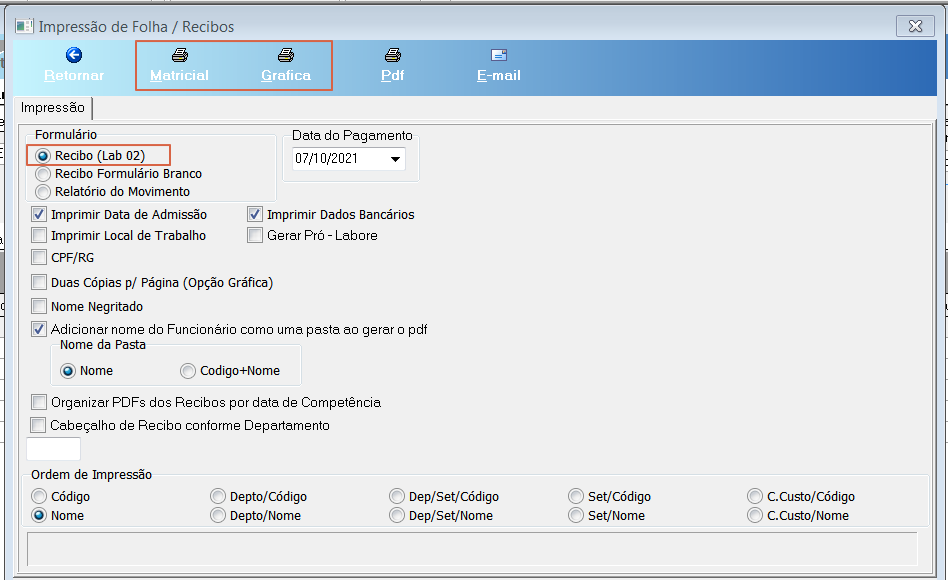This screenshot has width=948, height=580.
Task: Choose Nome print order
Action: (x=39, y=516)
